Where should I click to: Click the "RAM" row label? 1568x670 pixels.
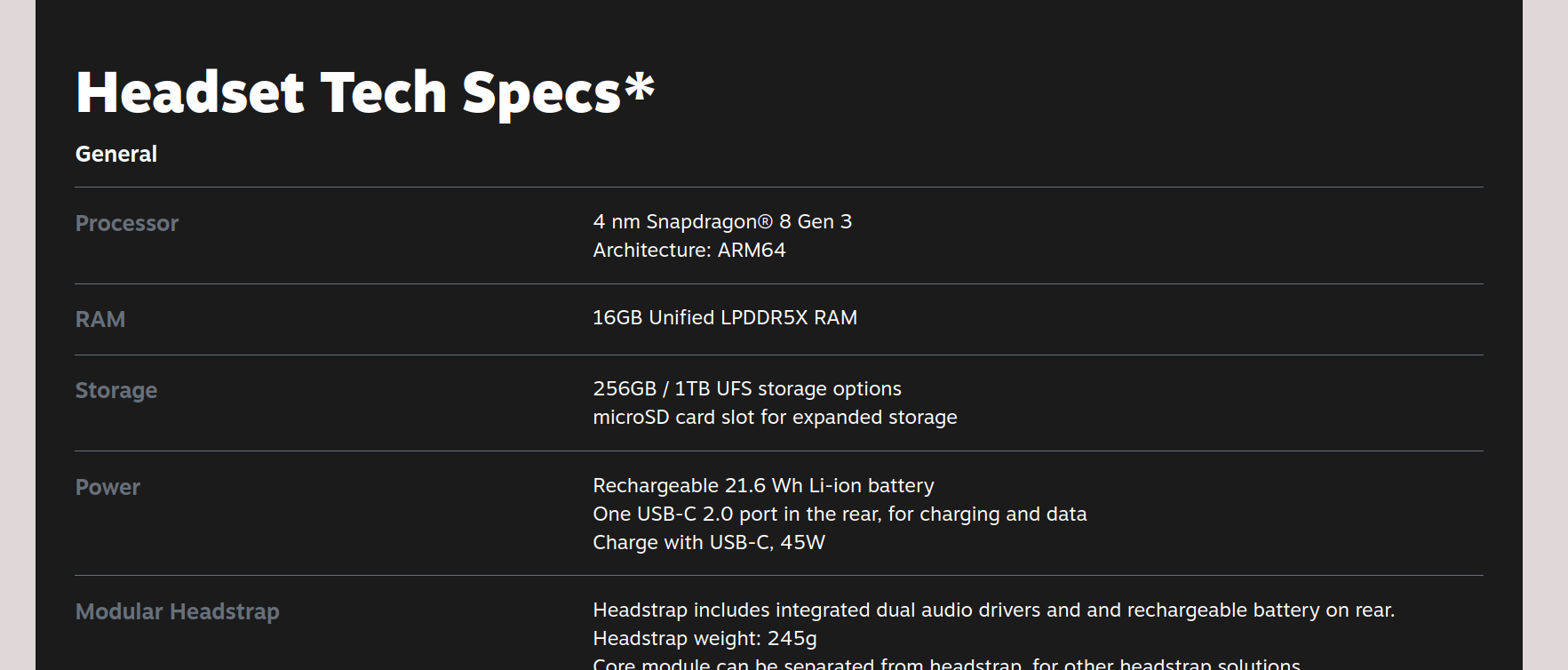click(100, 319)
